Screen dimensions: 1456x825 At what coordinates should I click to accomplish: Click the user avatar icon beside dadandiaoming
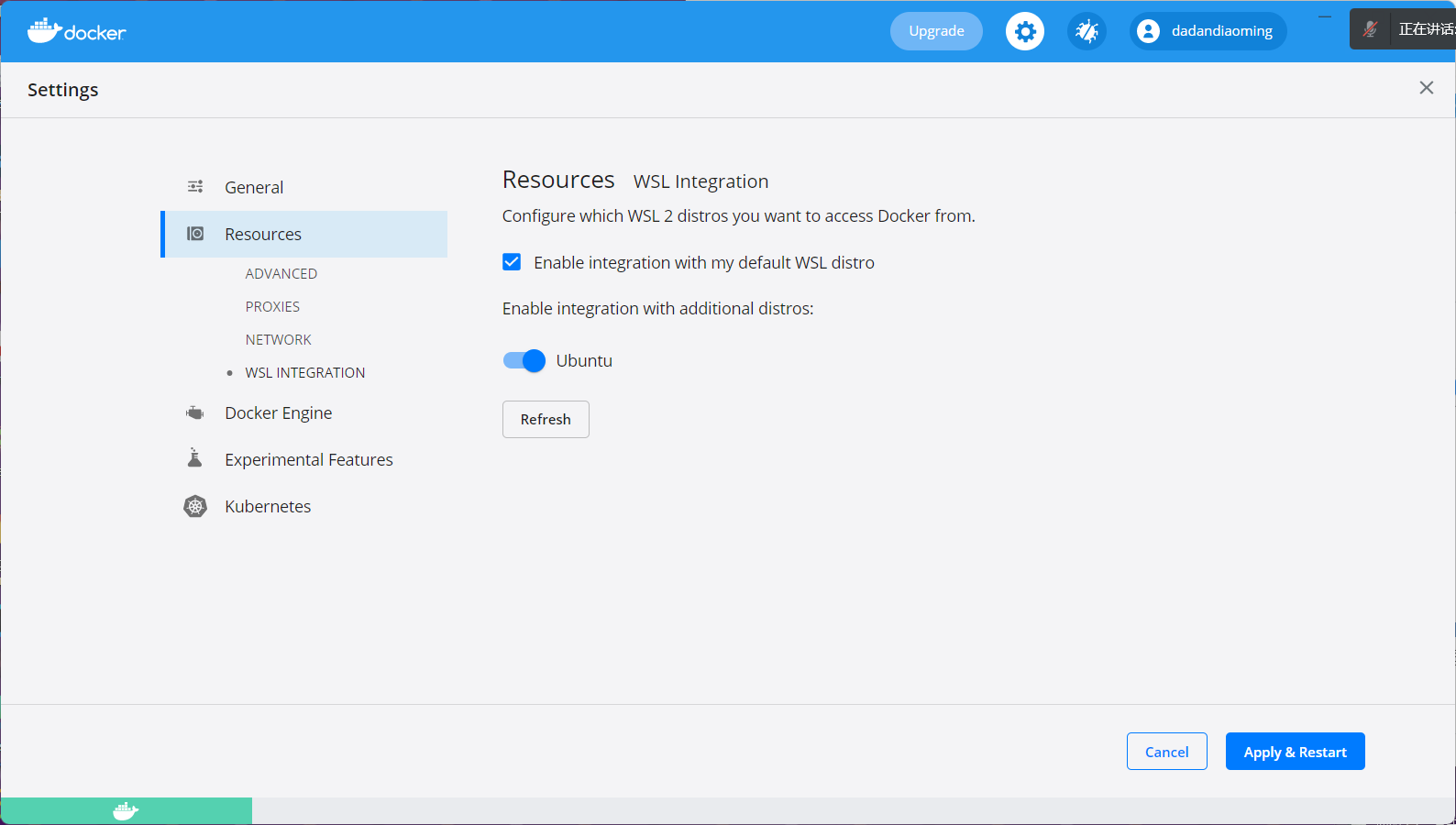(x=1148, y=31)
